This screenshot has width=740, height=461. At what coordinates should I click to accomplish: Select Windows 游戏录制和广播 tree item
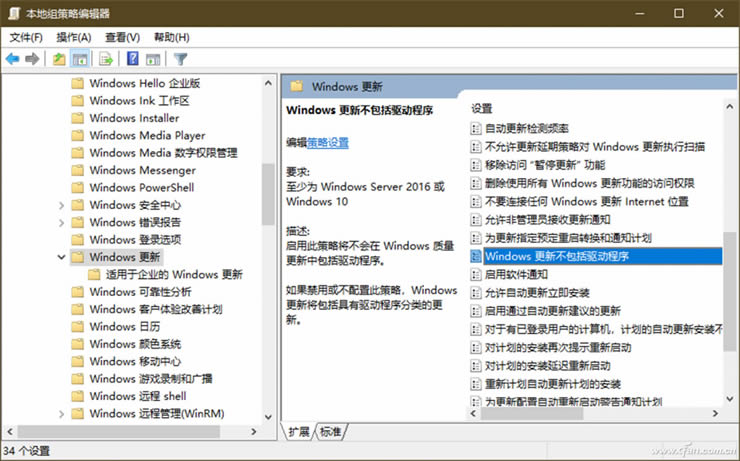(151, 379)
